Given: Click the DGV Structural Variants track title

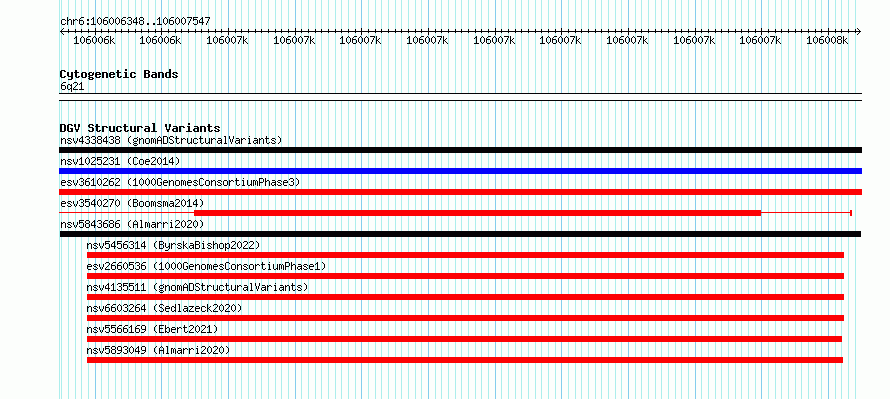Looking at the screenshot, I should (x=140, y=128).
